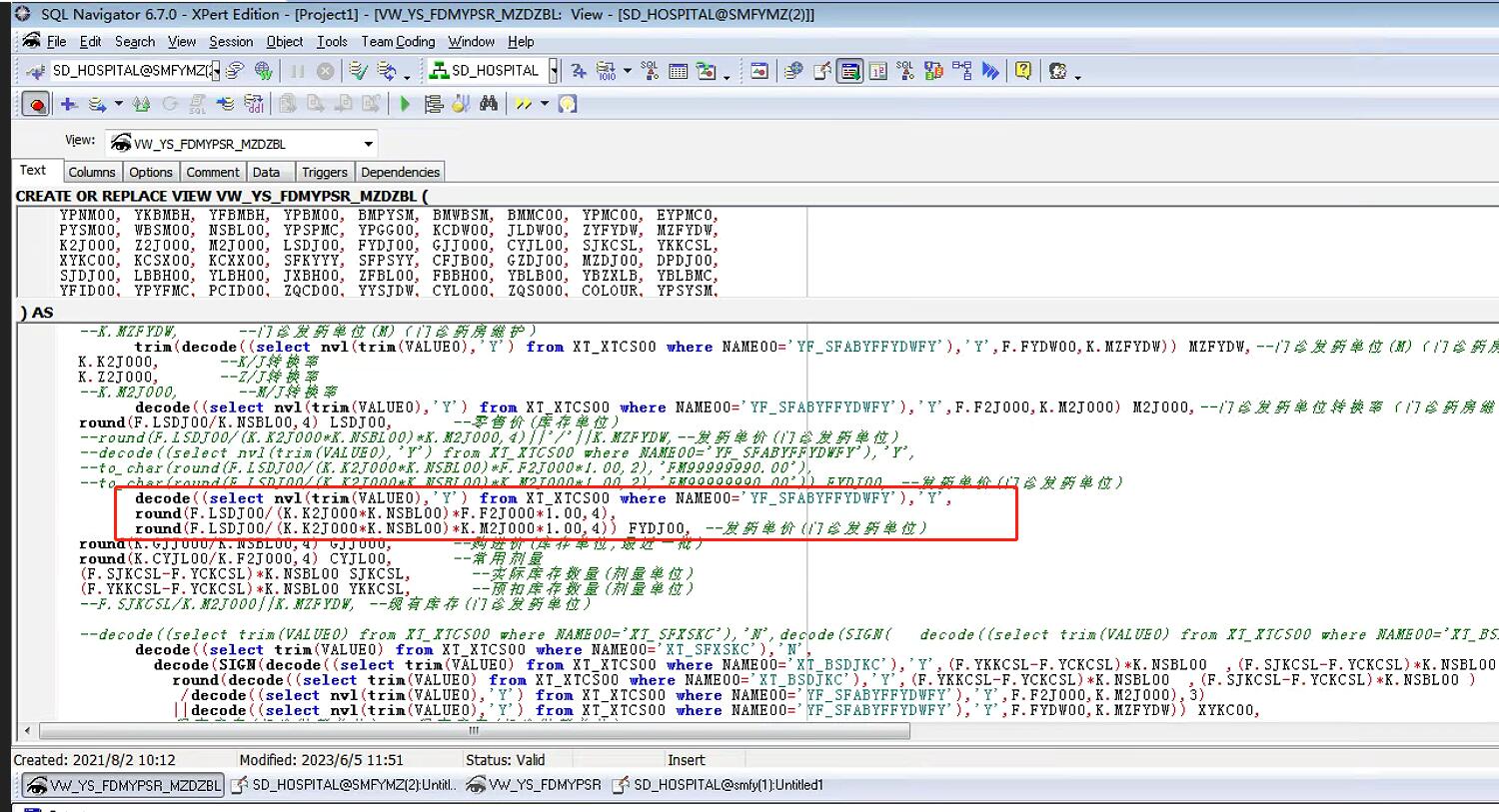Click the blue triple-arrow toolbar icon

tap(990, 71)
